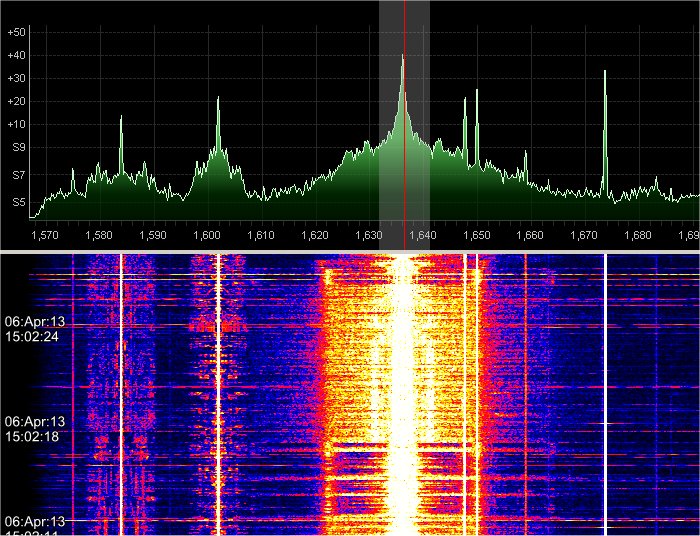Click the 1,620 label on the frequency scale
Image resolution: width=700 pixels, height=536 pixels.
[x=314, y=236]
